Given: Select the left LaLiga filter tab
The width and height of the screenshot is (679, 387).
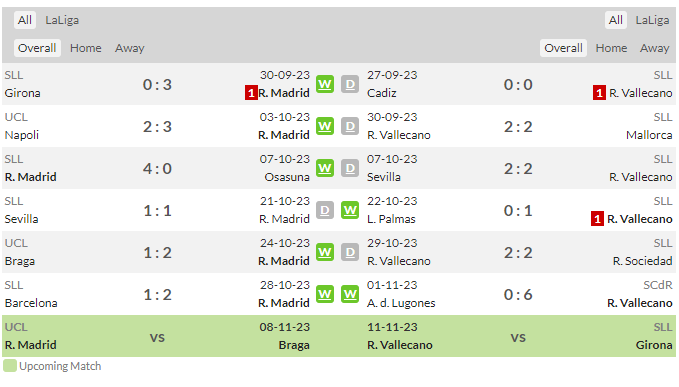Looking at the screenshot, I should coord(62,20).
